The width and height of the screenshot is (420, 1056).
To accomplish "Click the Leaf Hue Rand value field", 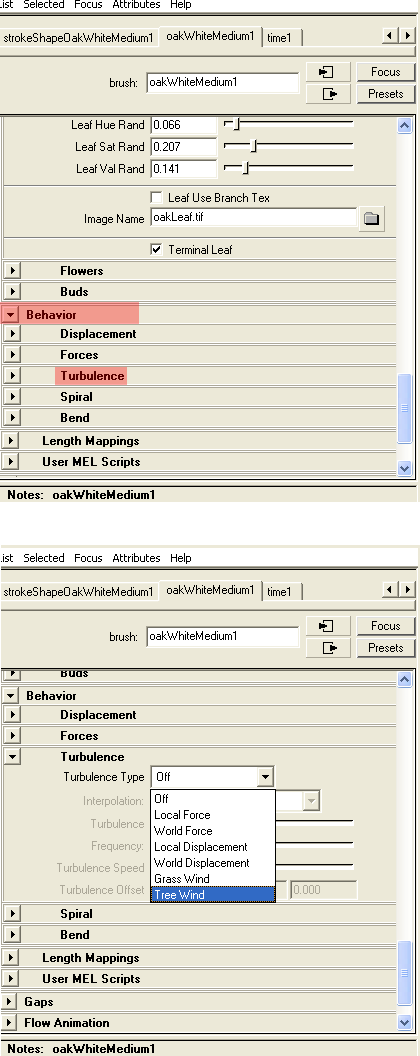I will click(x=184, y=125).
